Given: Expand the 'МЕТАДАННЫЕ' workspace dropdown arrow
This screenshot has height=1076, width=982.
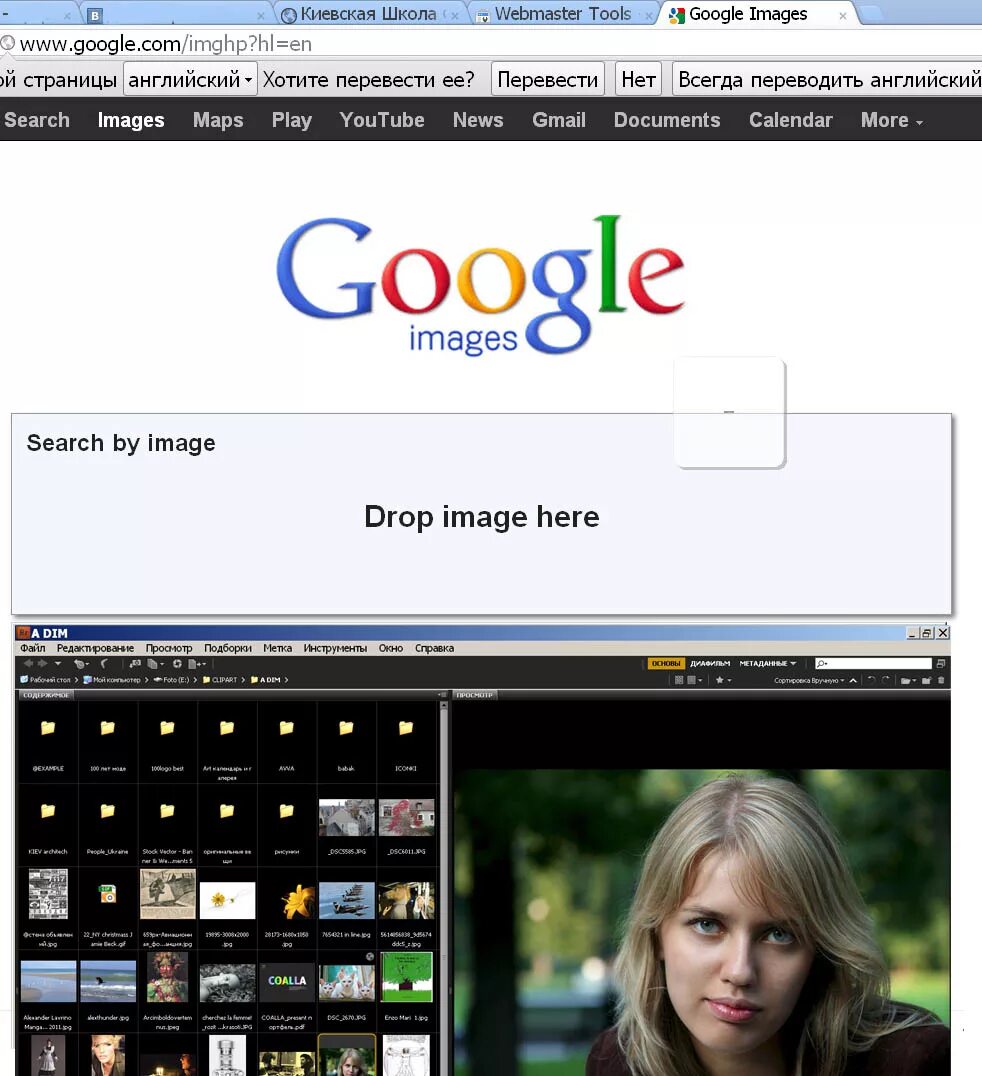Looking at the screenshot, I should coord(793,664).
